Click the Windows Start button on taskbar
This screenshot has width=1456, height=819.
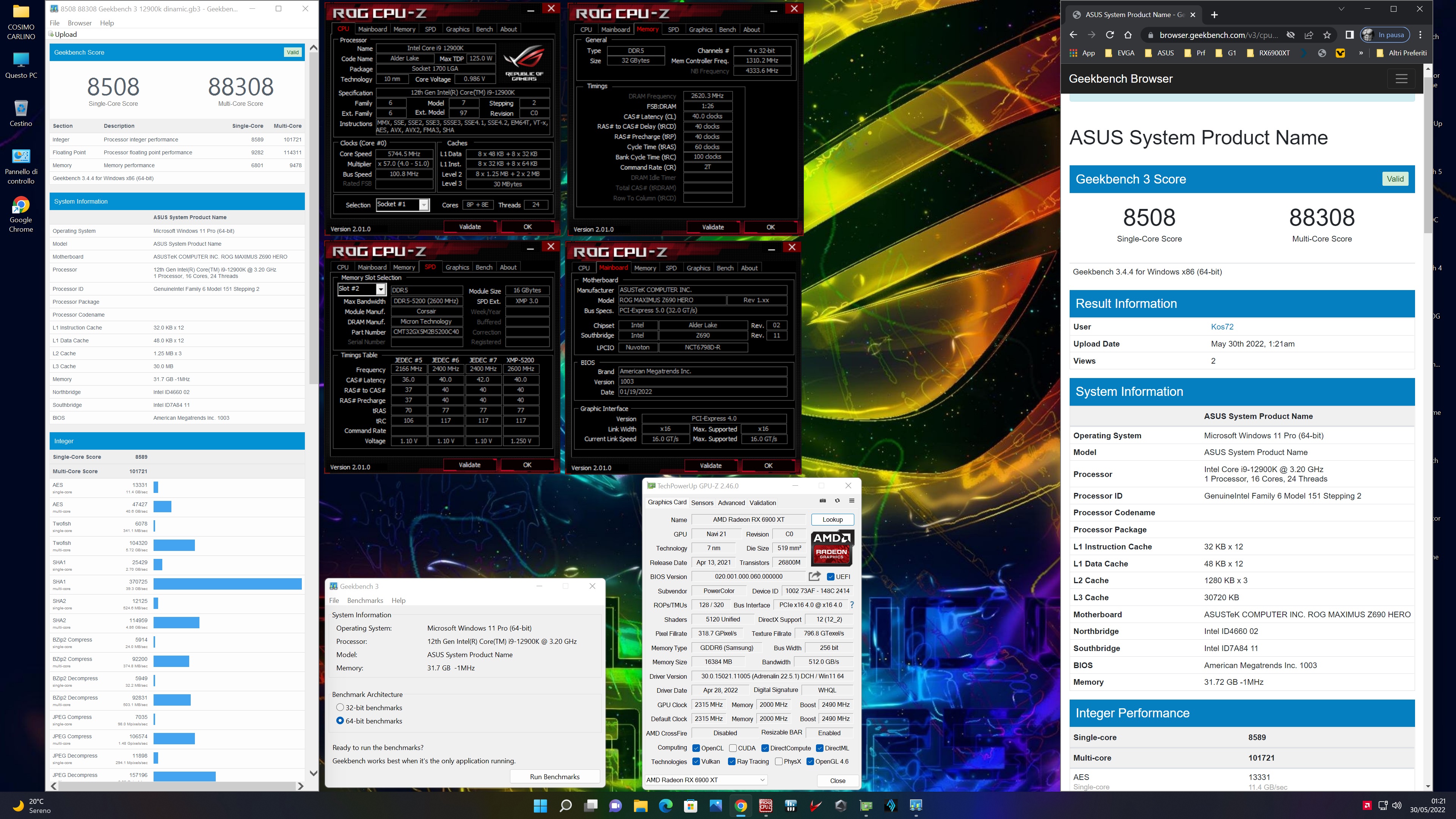tap(540, 805)
